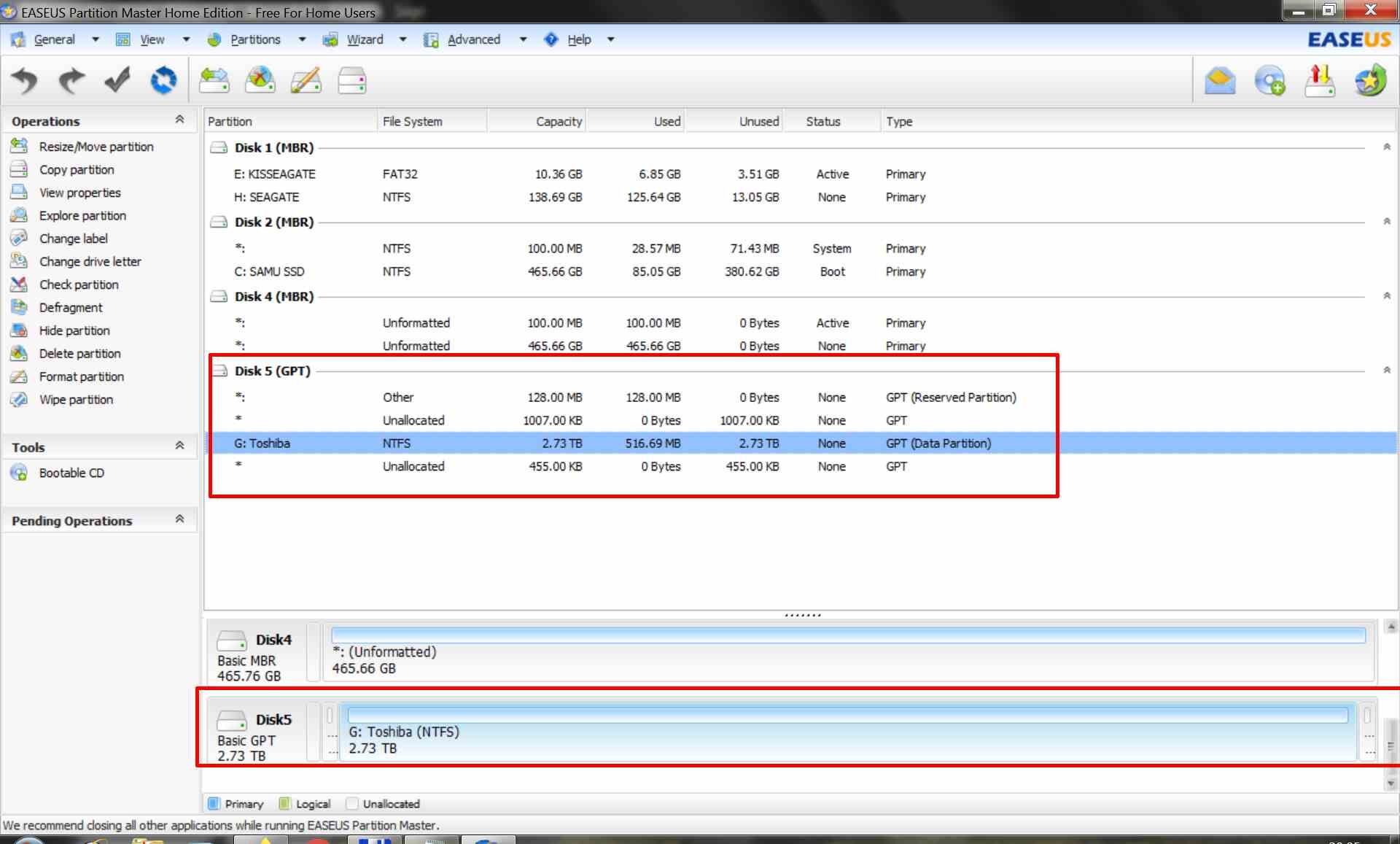The width and height of the screenshot is (1400, 844).
Task: Click the drive with red arrows toolbar icon
Action: (1320, 80)
